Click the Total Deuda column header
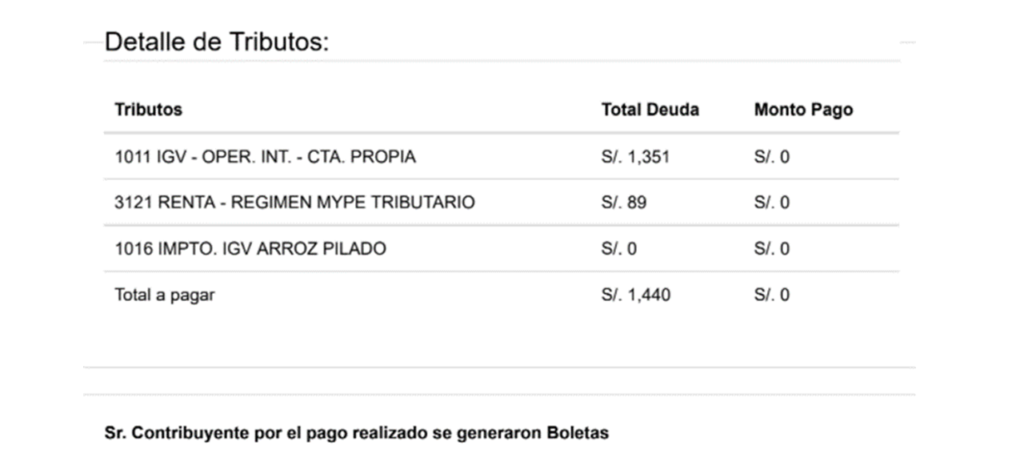The image size is (1024, 474). [650, 110]
